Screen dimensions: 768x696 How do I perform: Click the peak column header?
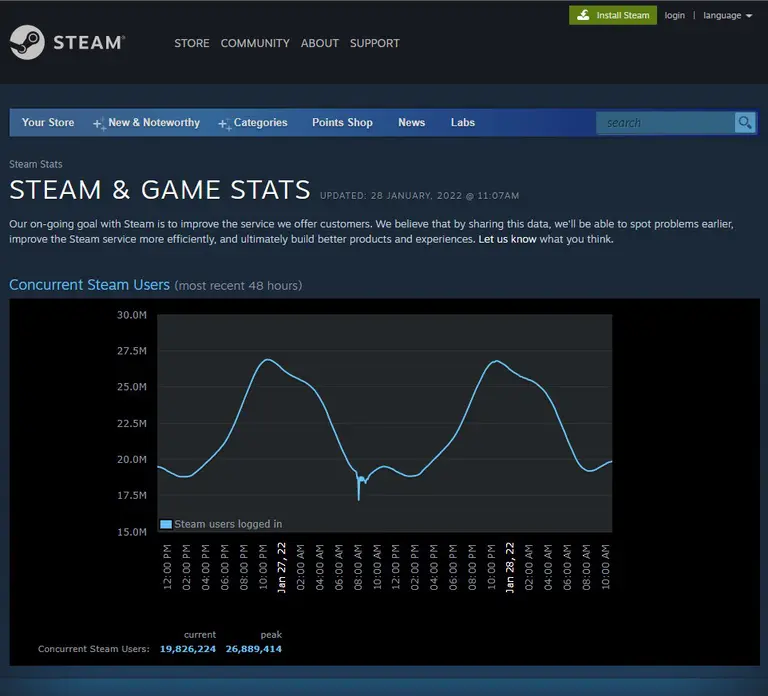(271, 635)
